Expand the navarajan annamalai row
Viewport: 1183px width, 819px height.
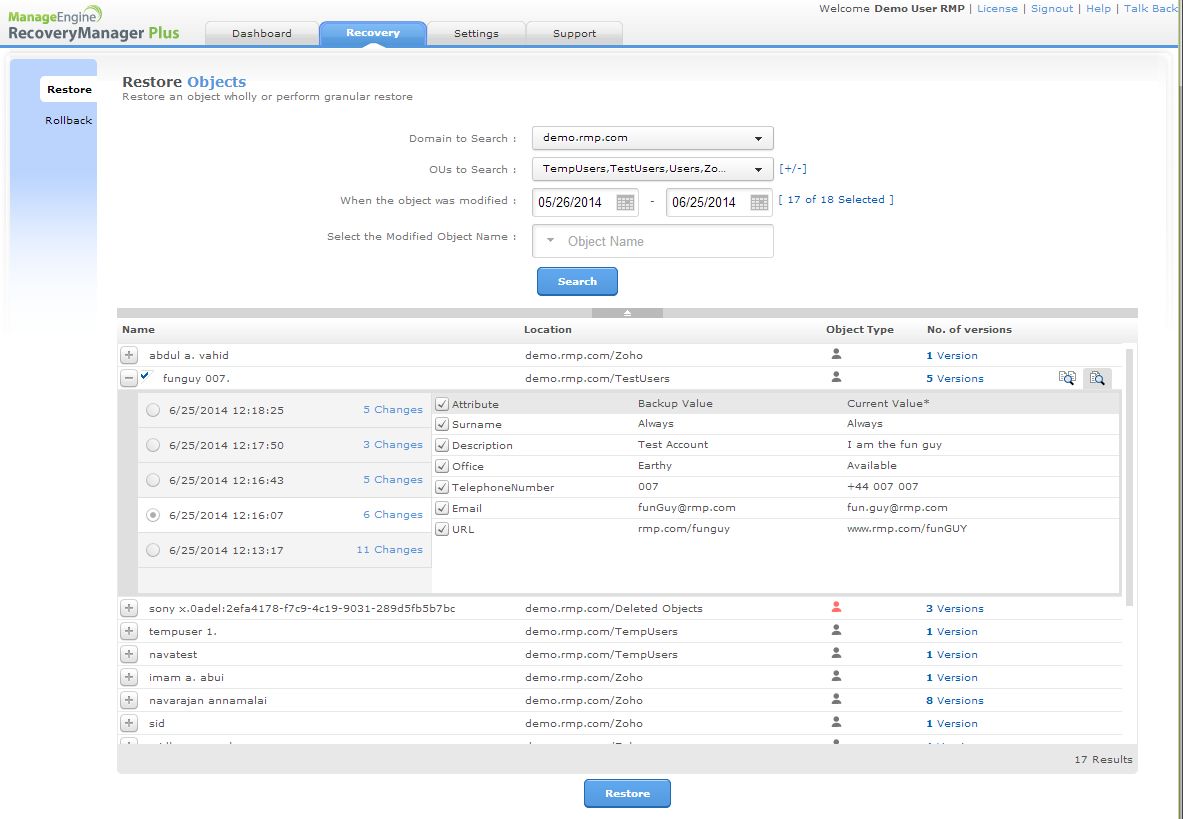click(x=129, y=700)
